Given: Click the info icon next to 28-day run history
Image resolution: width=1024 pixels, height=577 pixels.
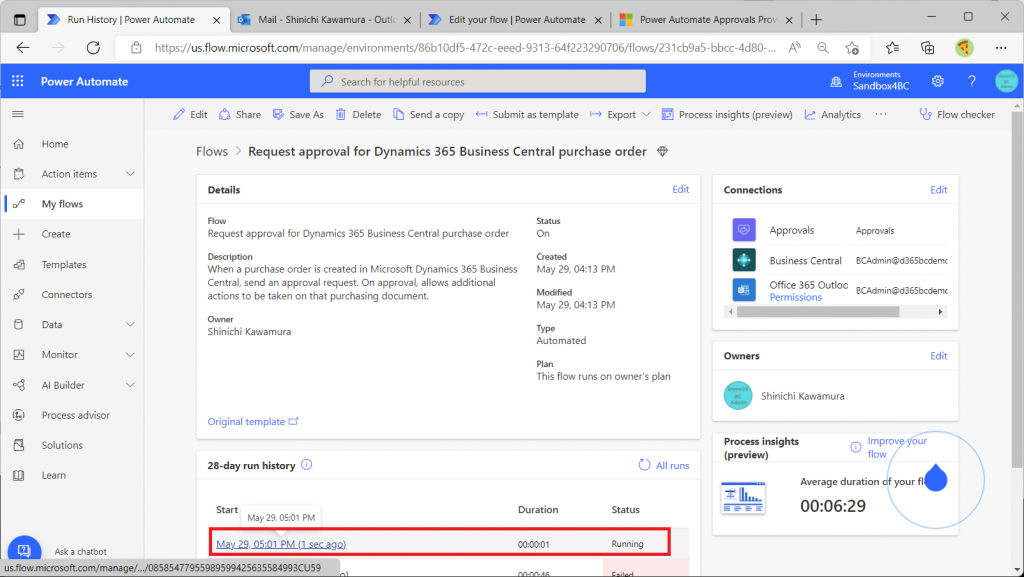Looking at the screenshot, I should point(306,465).
